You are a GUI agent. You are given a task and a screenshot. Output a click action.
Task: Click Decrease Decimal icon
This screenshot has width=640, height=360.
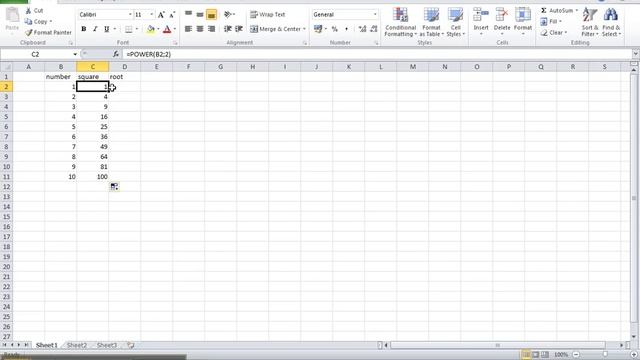coord(373,29)
